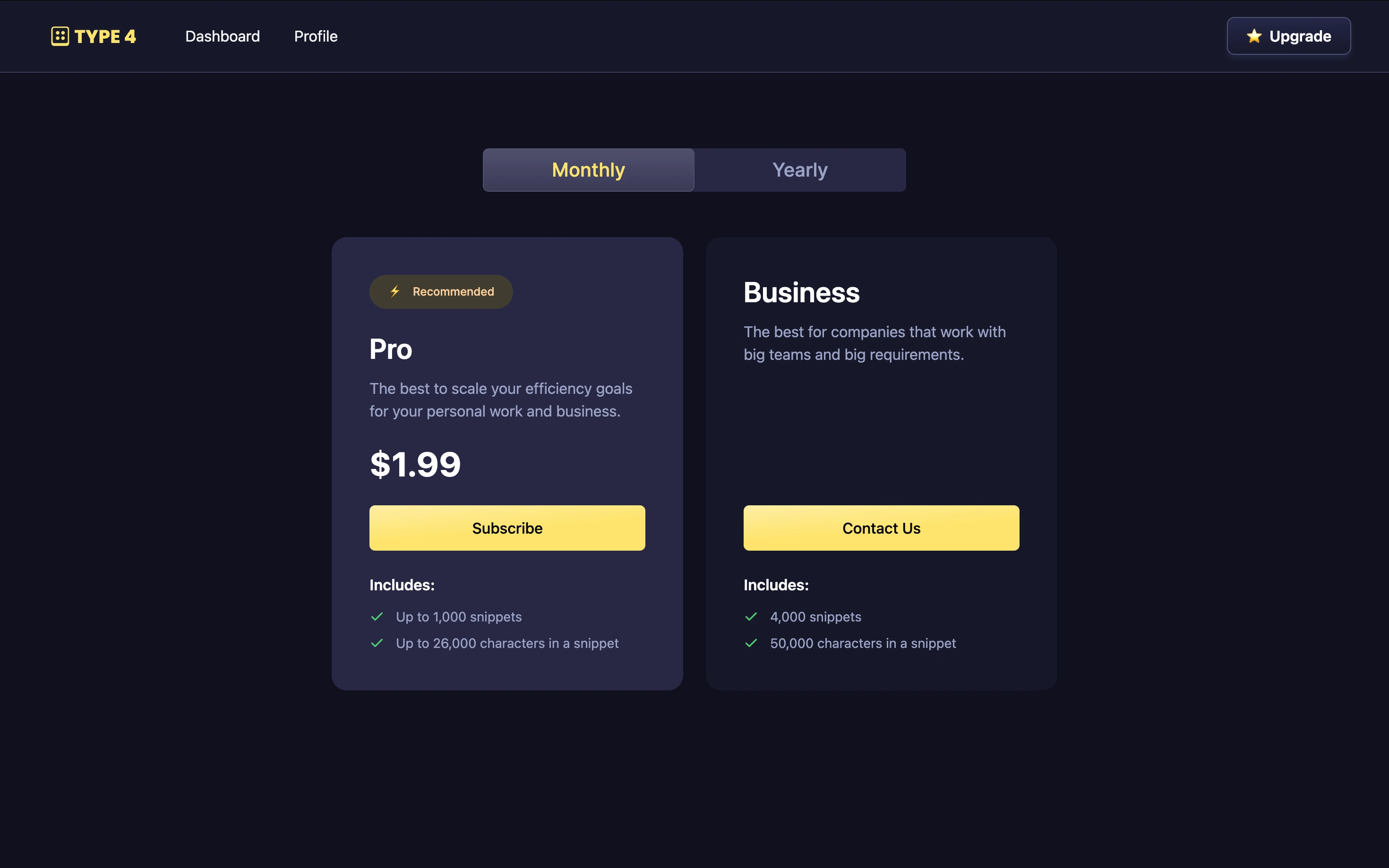Click the Recommended badge label
This screenshot has width=1389, height=868.
453,292
